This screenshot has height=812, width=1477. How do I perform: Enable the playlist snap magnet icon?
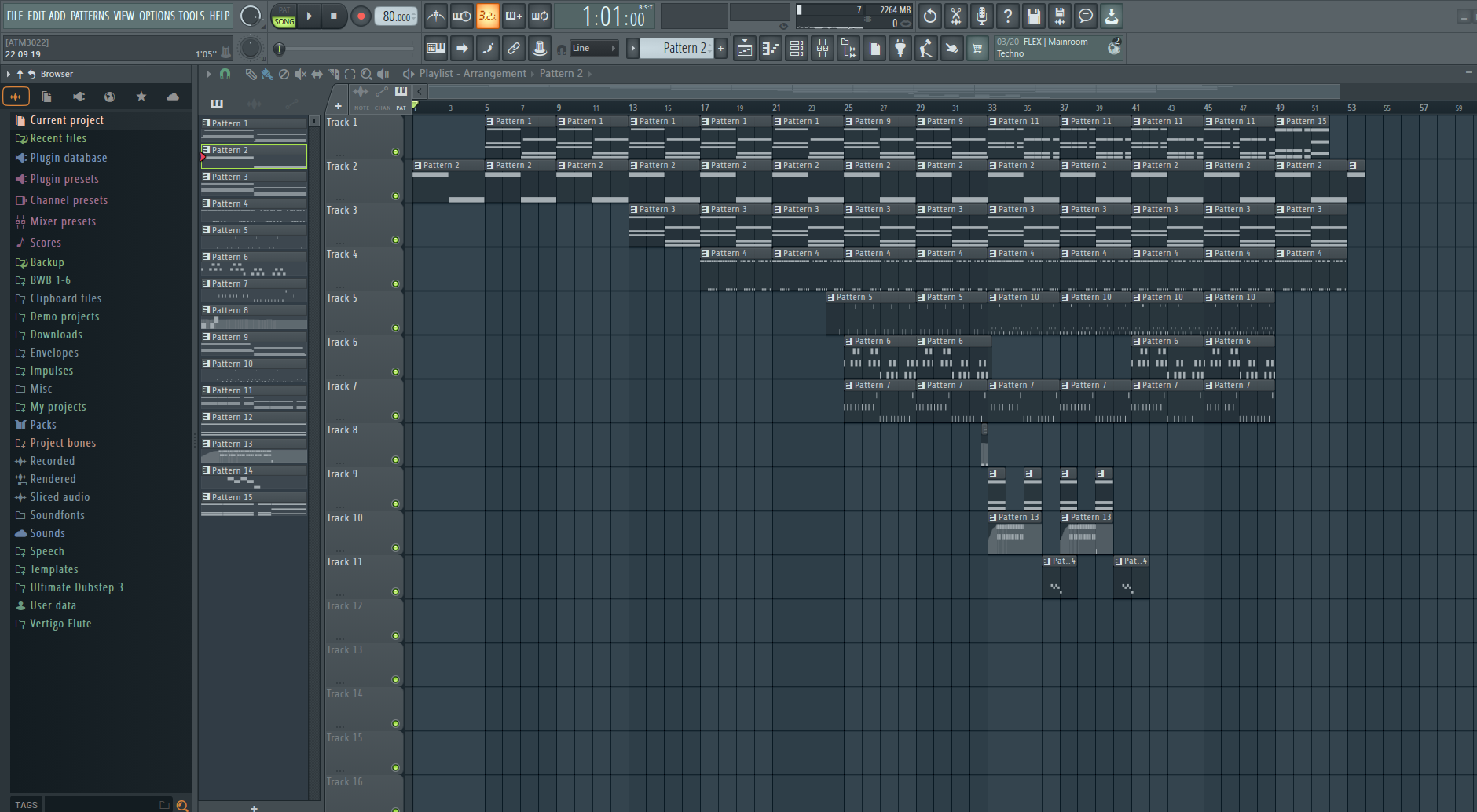225,74
